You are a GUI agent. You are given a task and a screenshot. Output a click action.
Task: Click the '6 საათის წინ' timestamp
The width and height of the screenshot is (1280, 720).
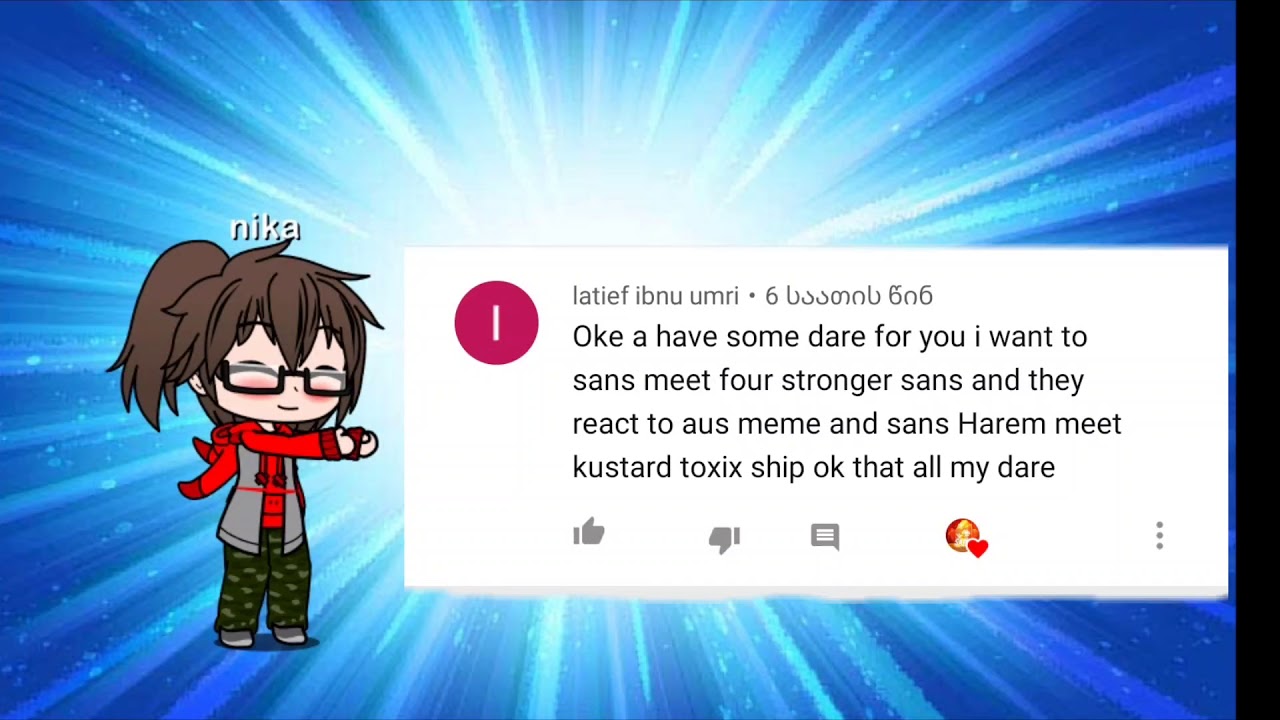(848, 296)
